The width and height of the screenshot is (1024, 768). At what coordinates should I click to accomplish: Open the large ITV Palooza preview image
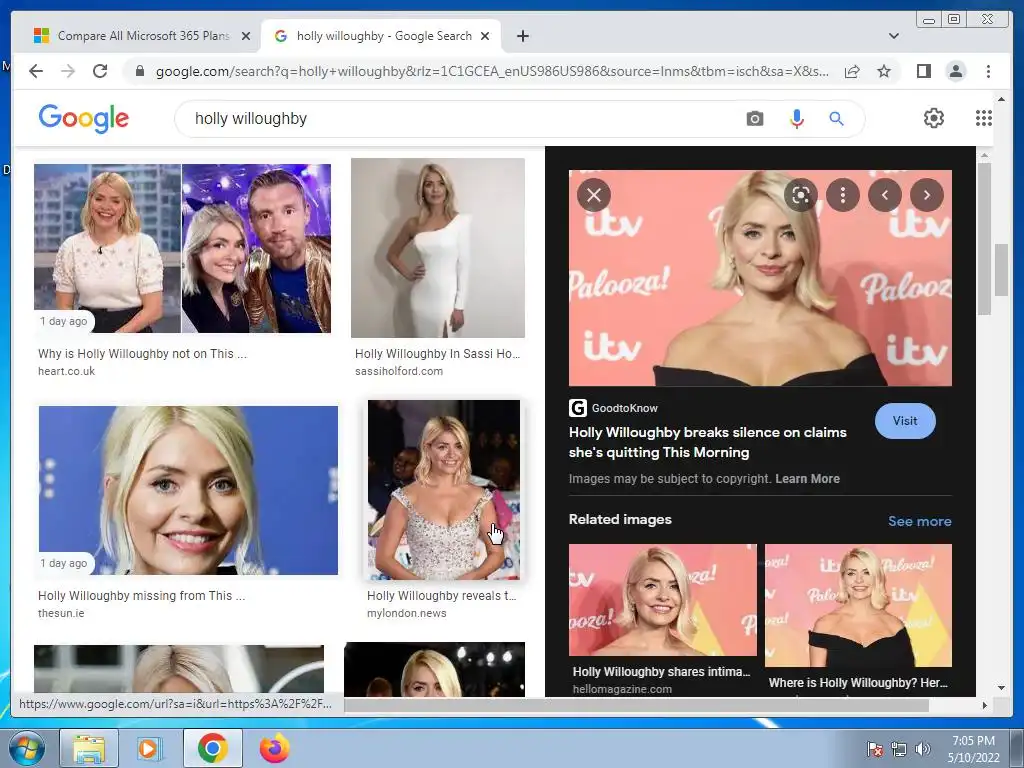point(760,278)
